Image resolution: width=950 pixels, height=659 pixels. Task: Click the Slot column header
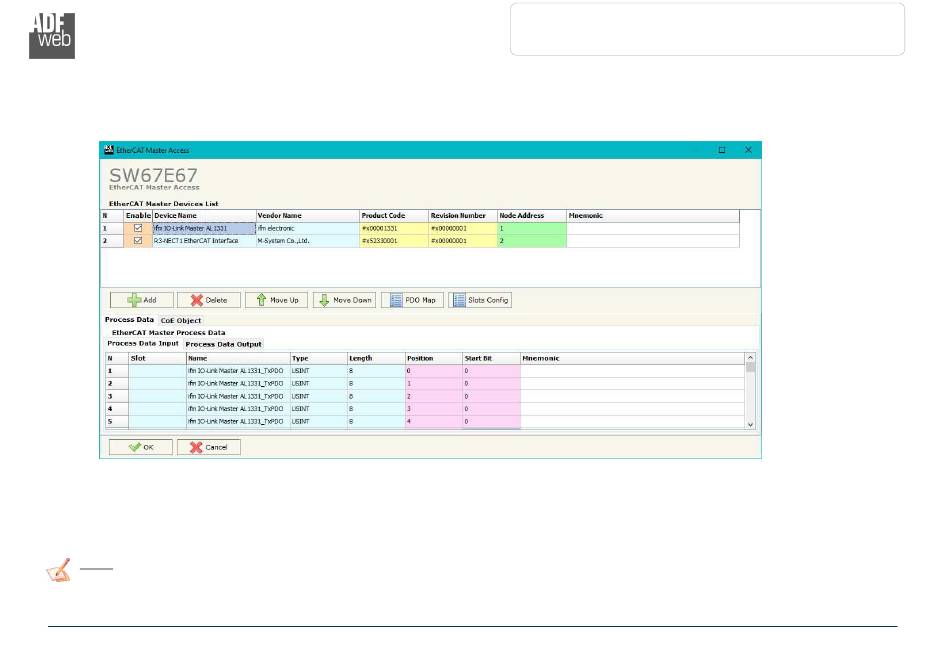(x=158, y=359)
